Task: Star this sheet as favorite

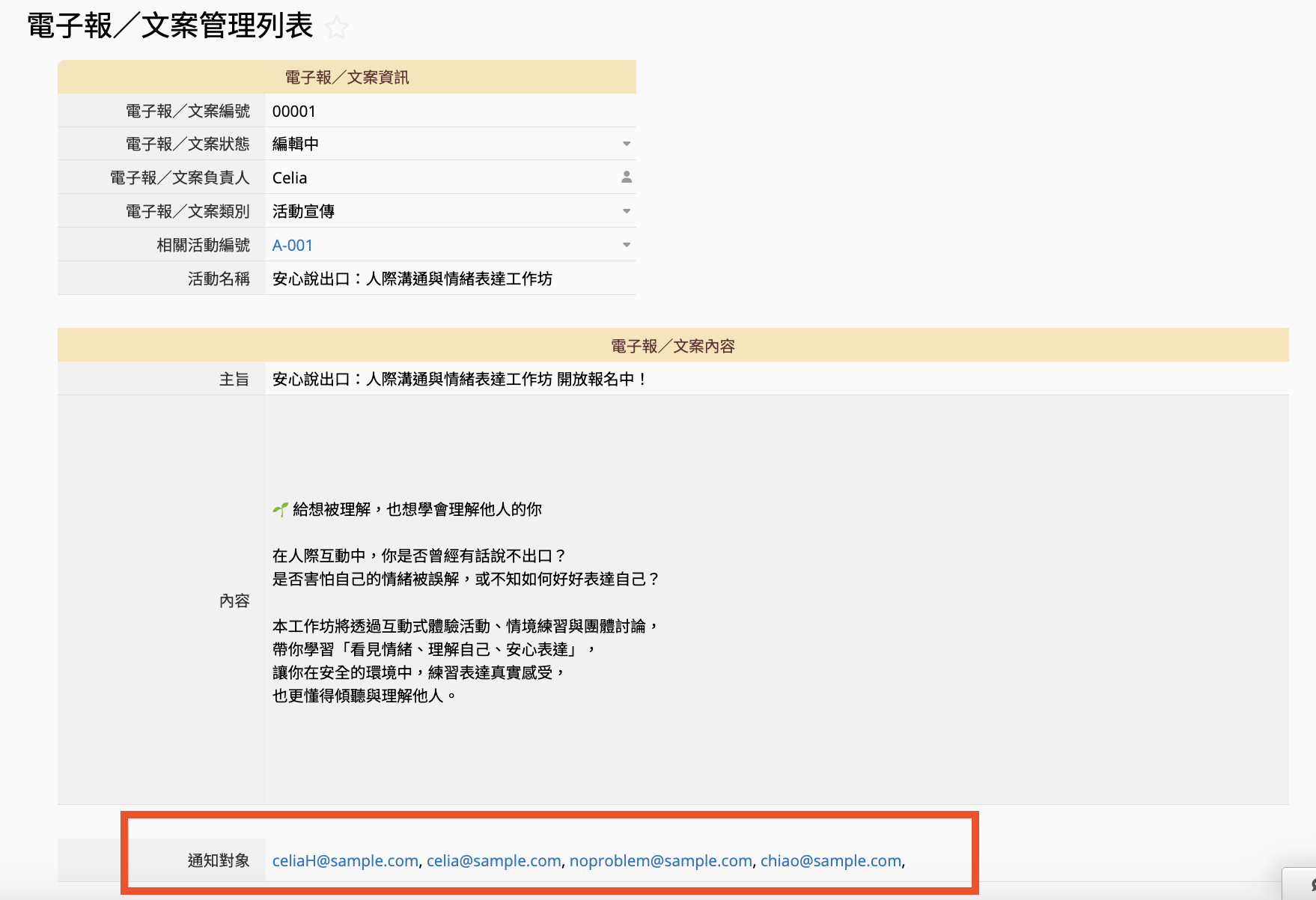Action: pos(337,28)
